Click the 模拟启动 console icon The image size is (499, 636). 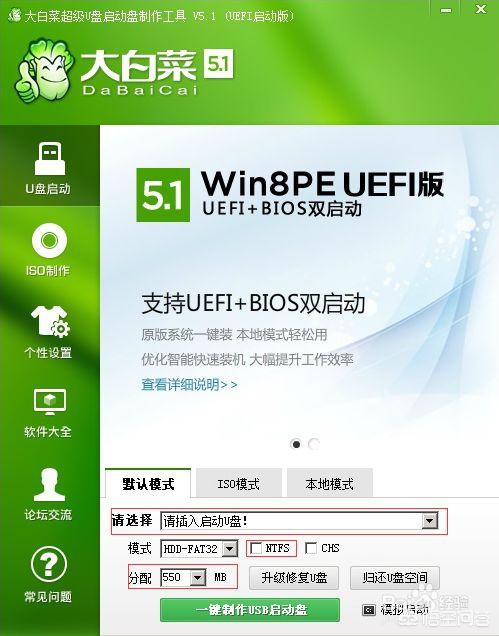click(x=368, y=610)
